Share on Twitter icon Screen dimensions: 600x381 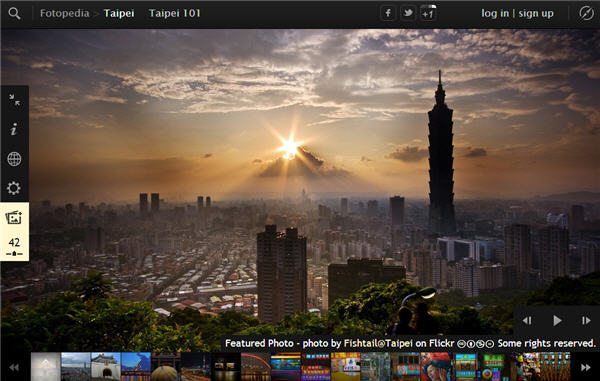(408, 13)
